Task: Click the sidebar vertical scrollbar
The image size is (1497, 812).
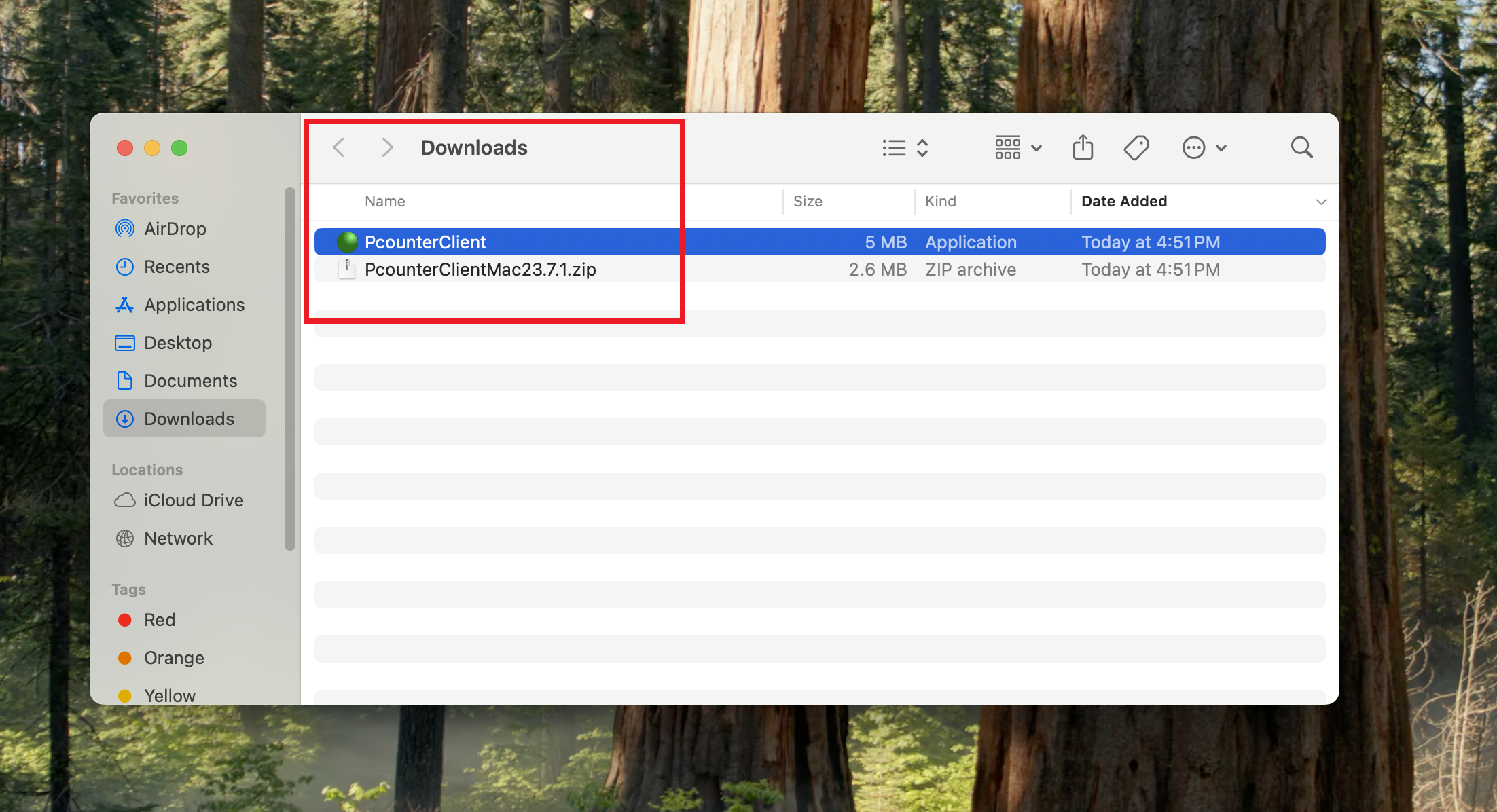Action: [290, 370]
